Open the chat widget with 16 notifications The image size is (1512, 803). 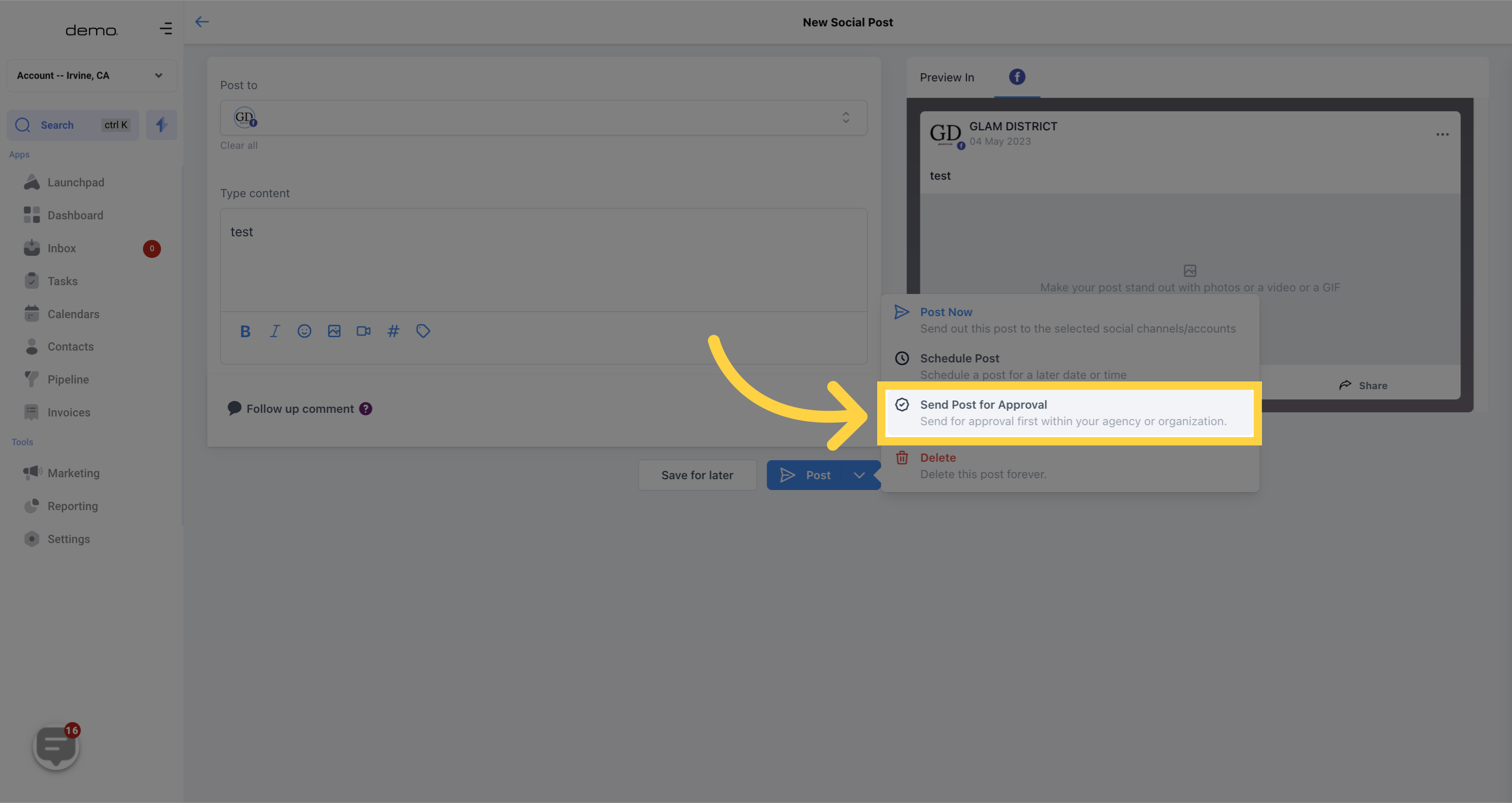click(57, 746)
